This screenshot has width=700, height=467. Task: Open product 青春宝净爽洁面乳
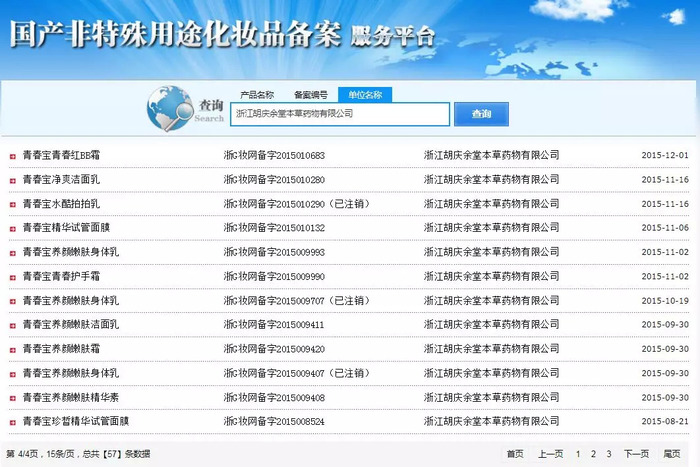tap(62, 179)
